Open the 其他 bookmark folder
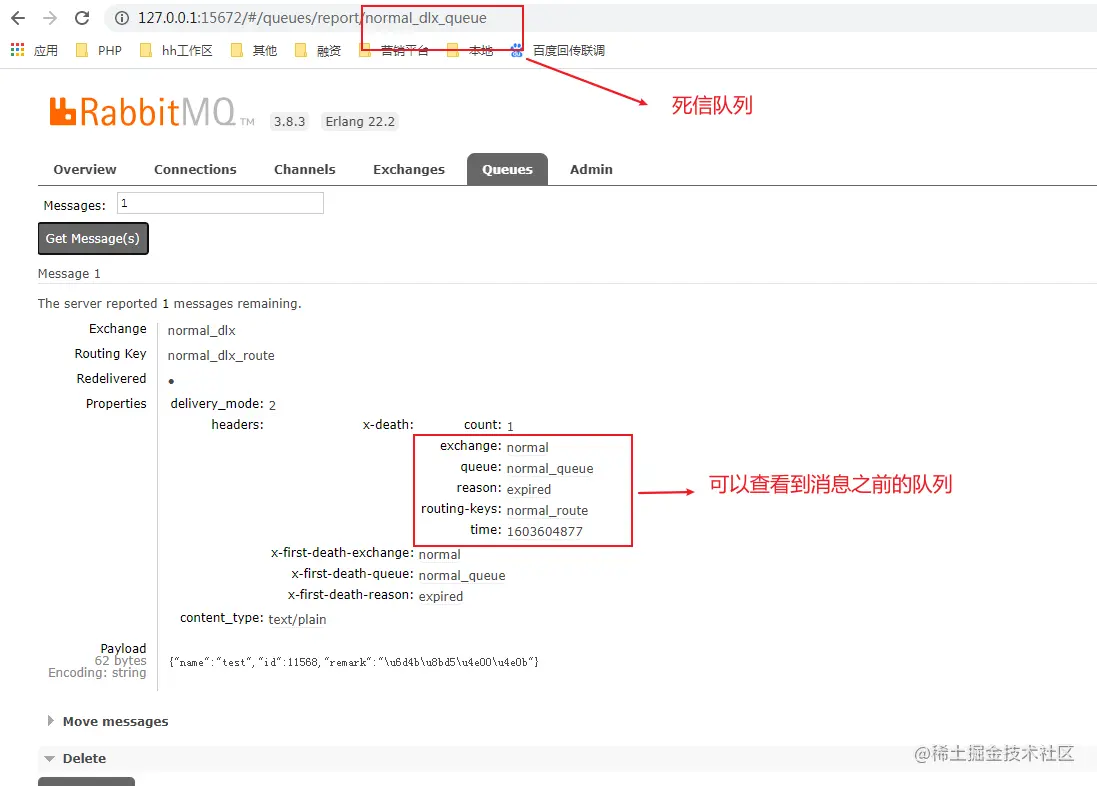The height and width of the screenshot is (786, 1097). tap(254, 50)
